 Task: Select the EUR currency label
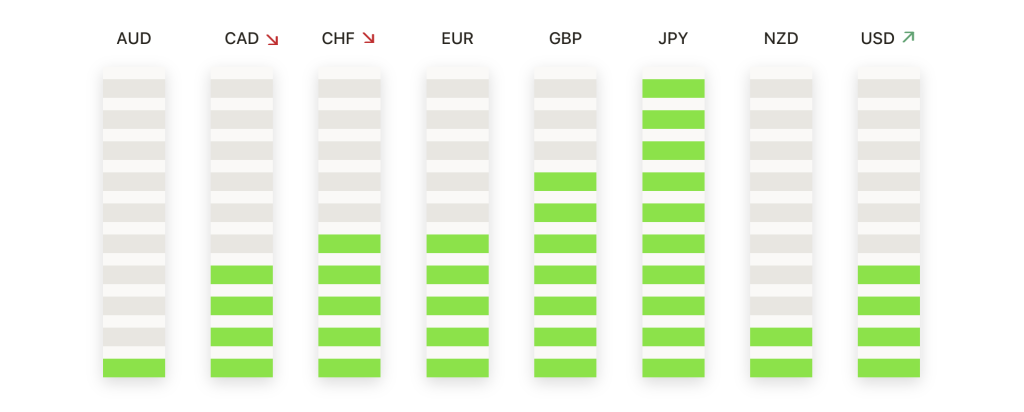point(457,40)
